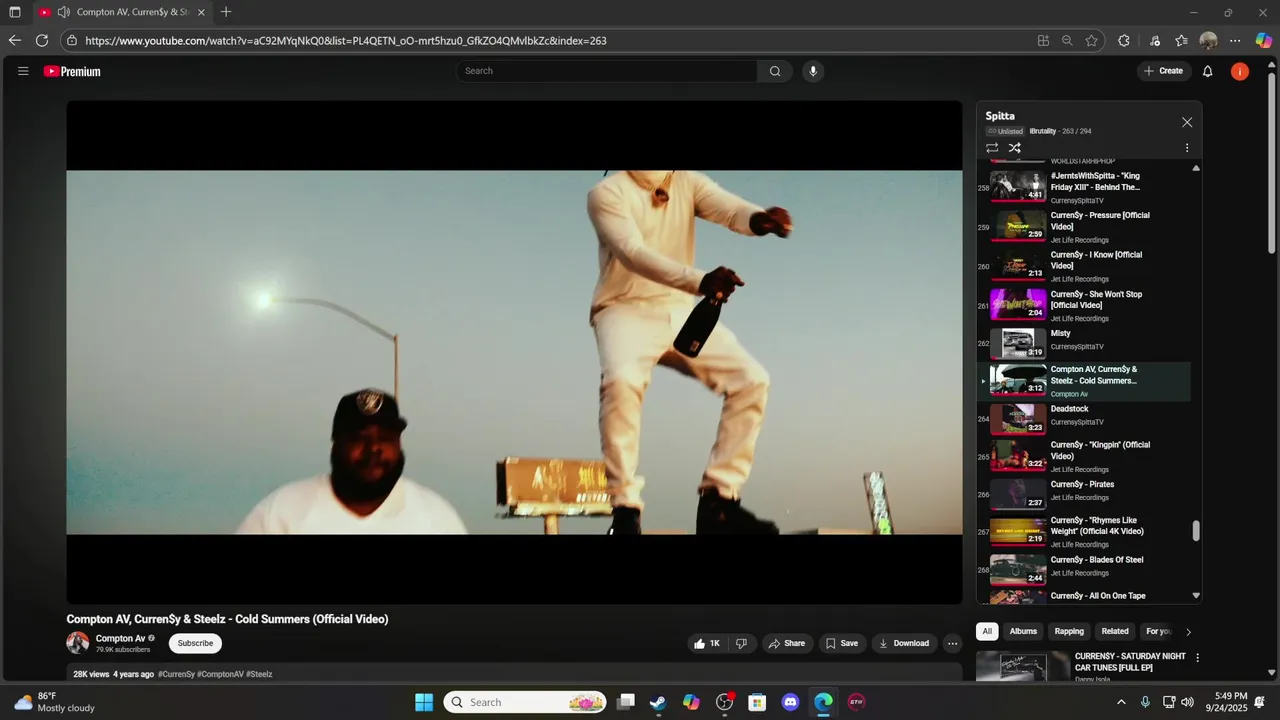This screenshot has height=720, width=1280.
Task: Click the #CurrenSy hashtag link
Action: click(x=176, y=674)
